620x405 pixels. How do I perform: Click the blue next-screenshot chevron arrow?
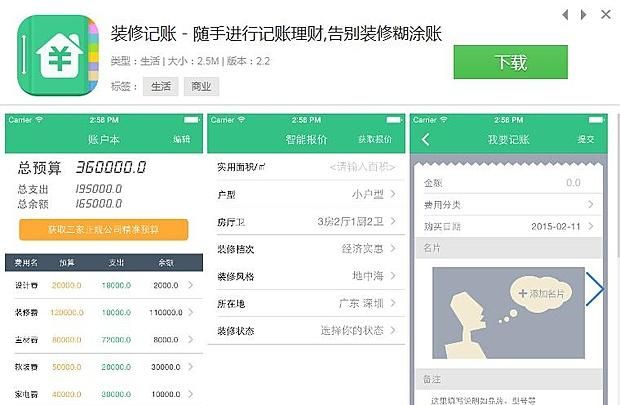(x=595, y=289)
